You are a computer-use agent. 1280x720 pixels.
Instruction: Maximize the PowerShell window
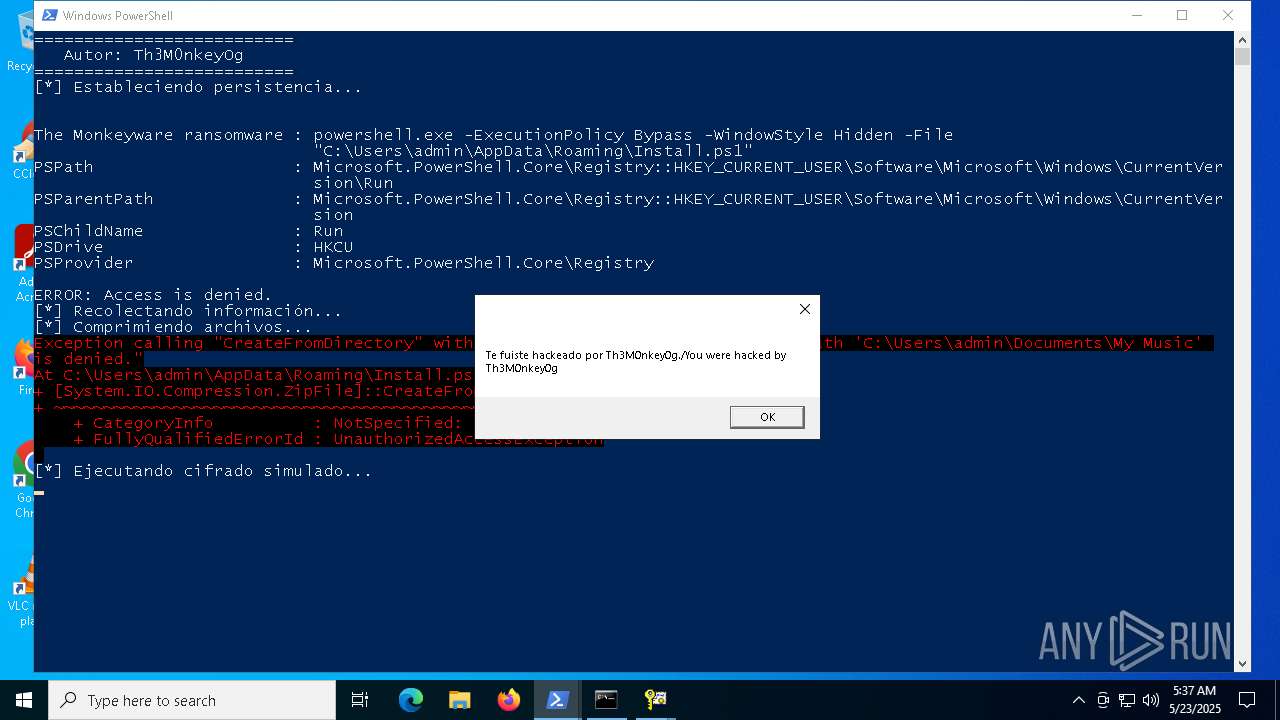click(1182, 15)
